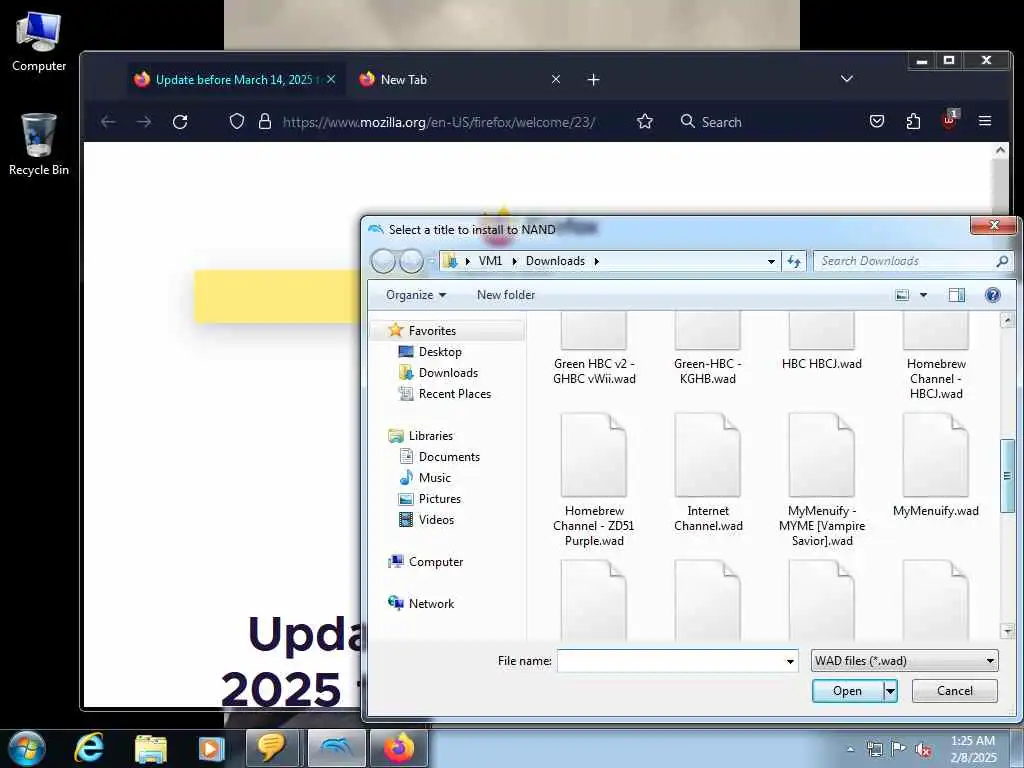Open the 'WAD files (*.wad)' filter dropdown
The image size is (1024, 768).
coord(904,661)
